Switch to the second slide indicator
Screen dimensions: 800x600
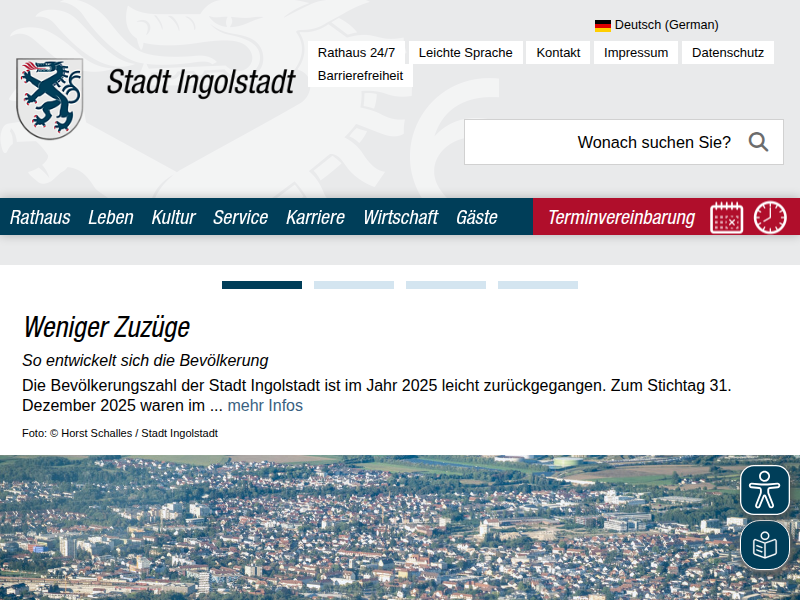tap(354, 285)
